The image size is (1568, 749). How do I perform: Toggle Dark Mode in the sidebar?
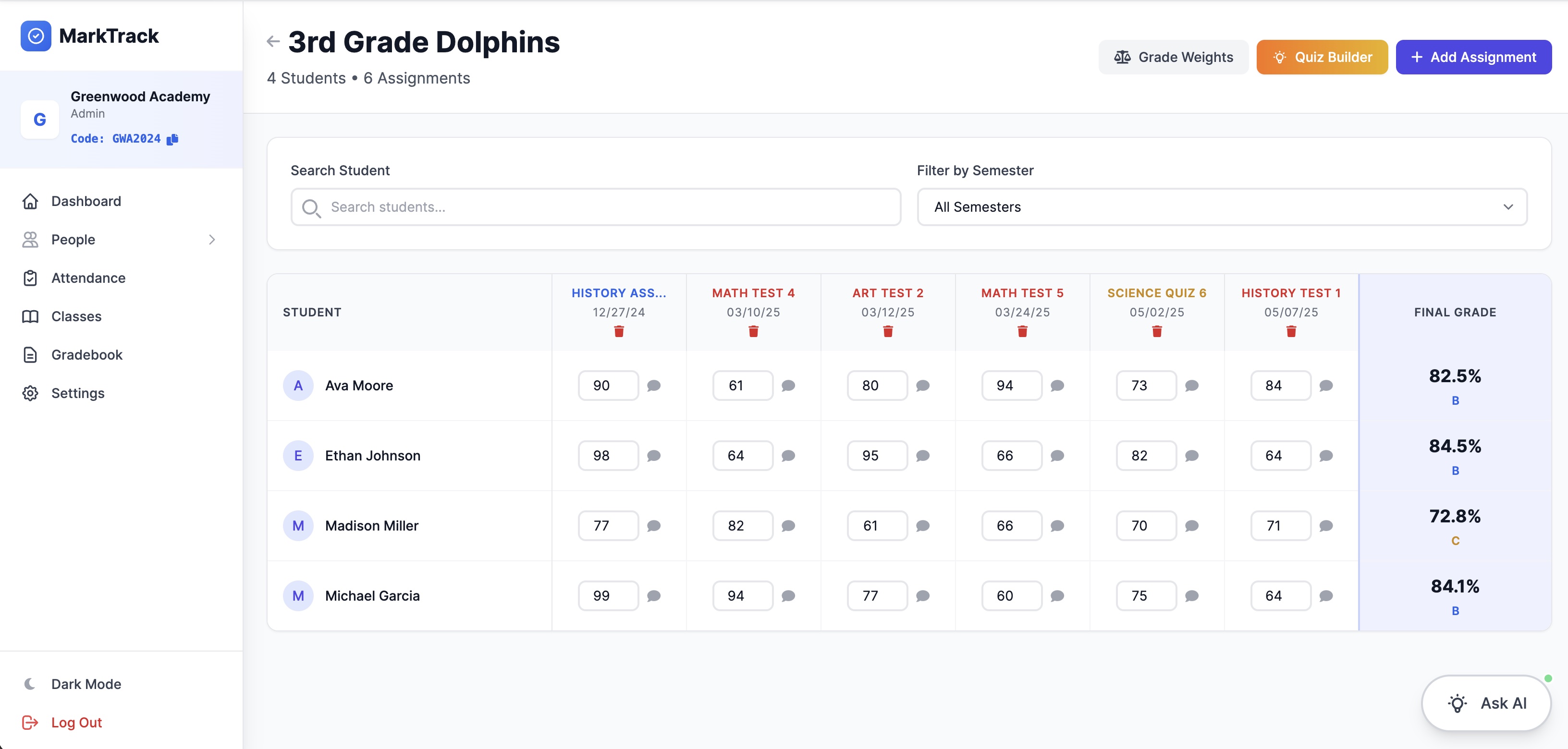pos(85,683)
